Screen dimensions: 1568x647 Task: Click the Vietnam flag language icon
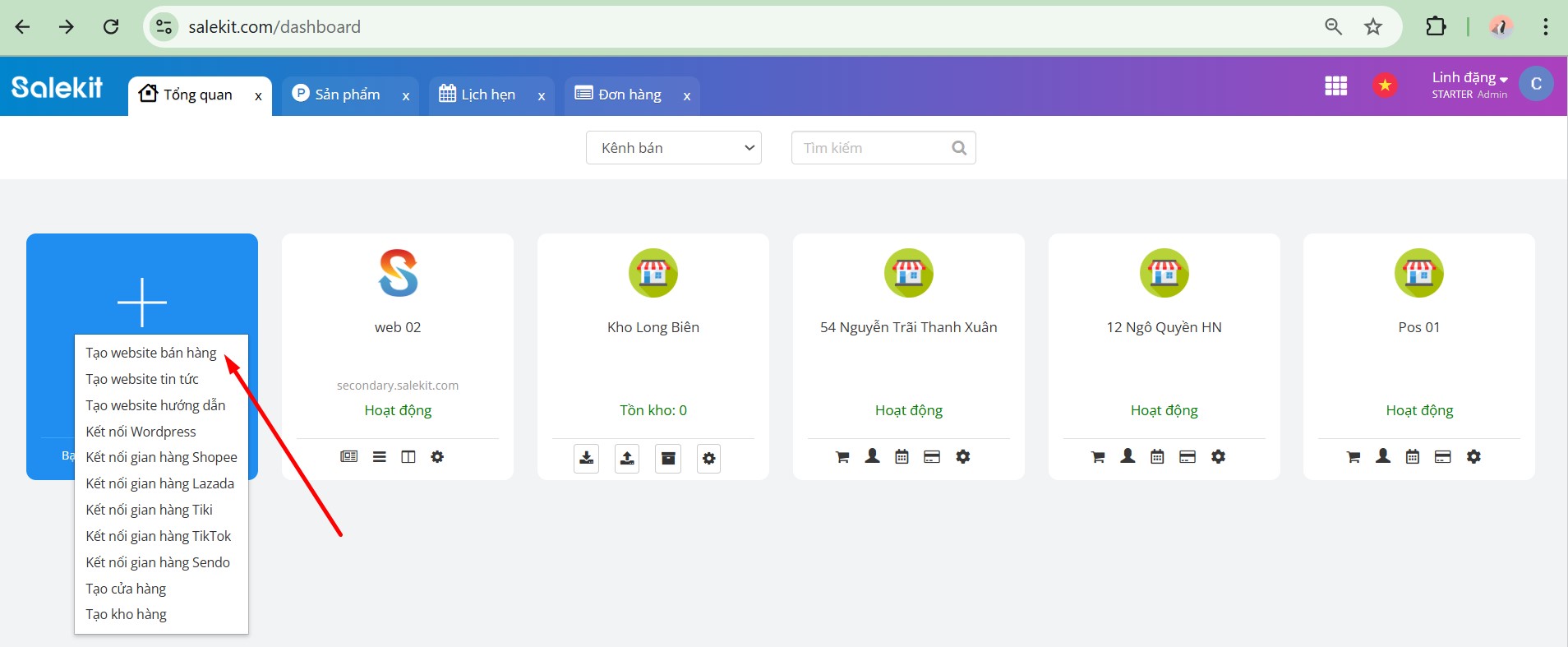1385,85
